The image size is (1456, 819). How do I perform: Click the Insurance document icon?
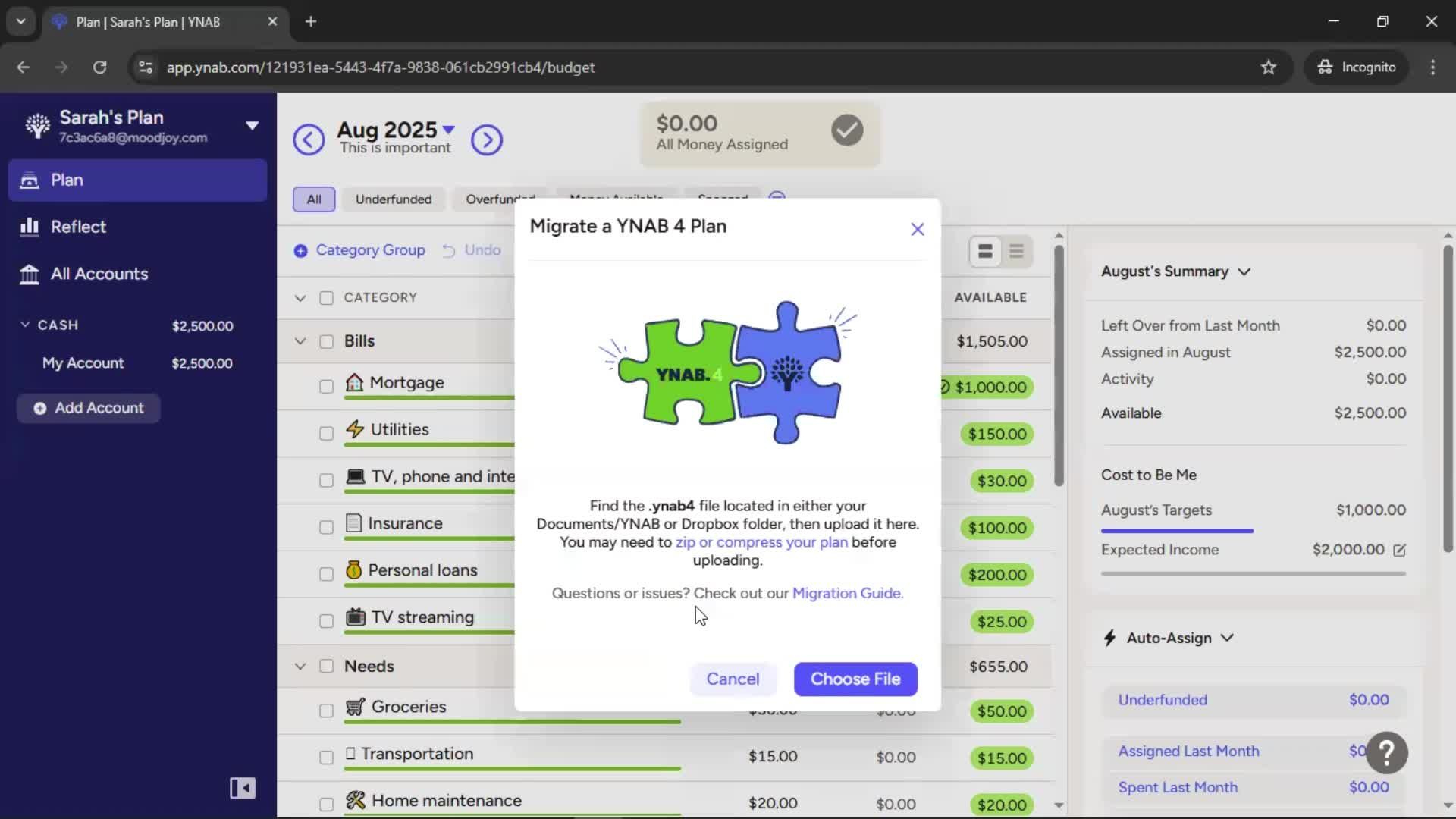point(353,522)
